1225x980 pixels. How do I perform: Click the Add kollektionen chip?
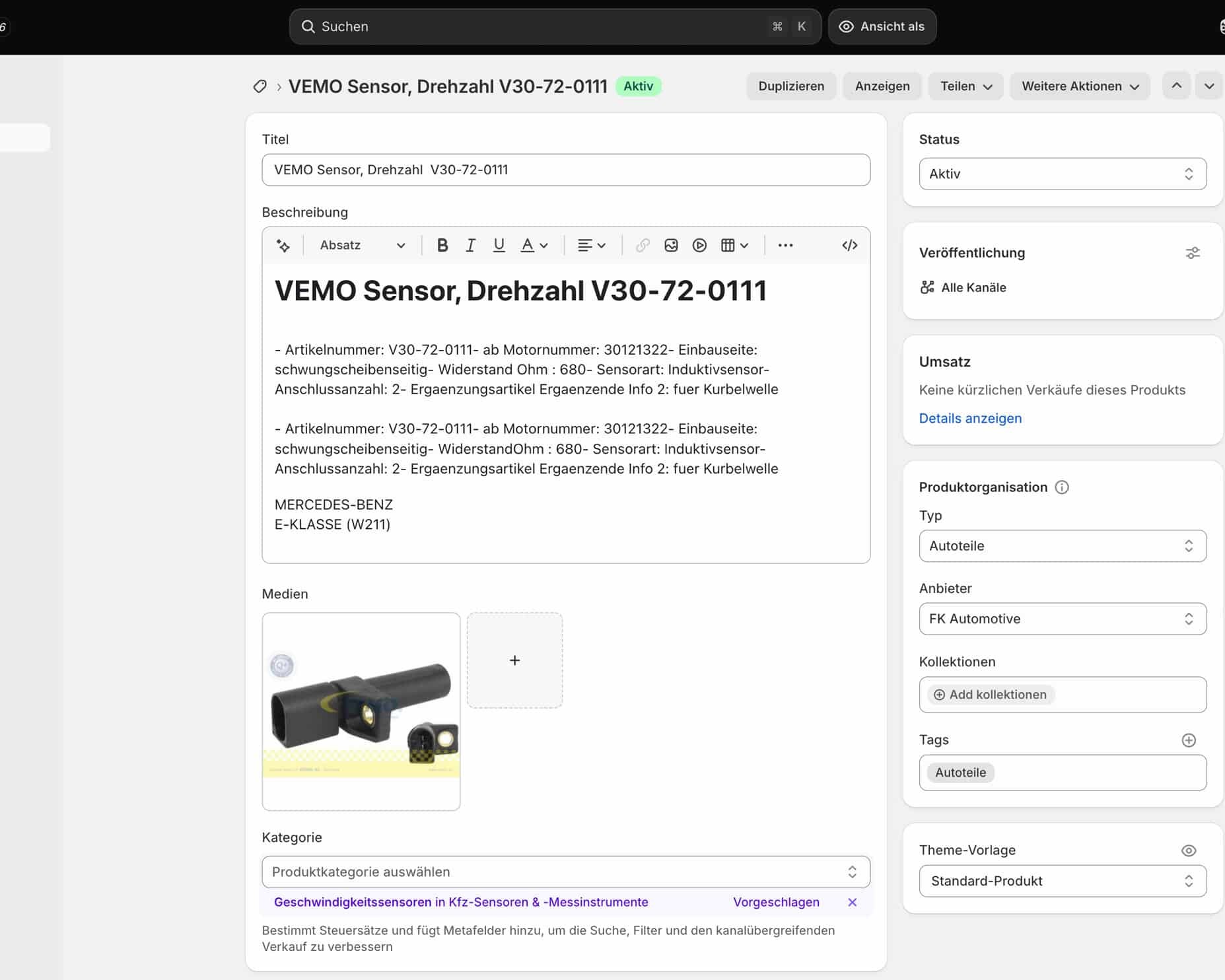[991, 695]
